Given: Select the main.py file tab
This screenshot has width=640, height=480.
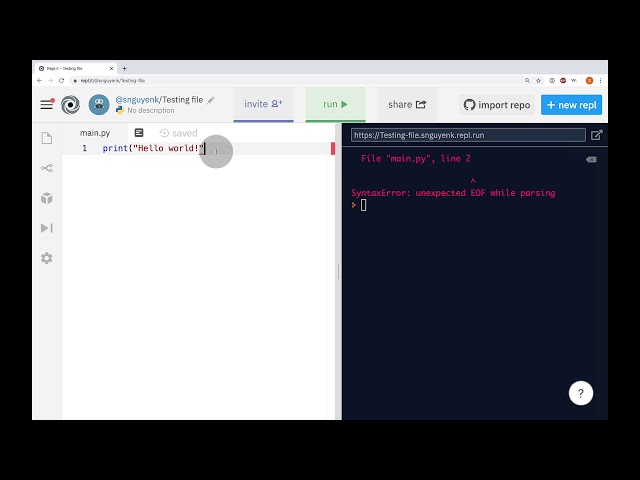Looking at the screenshot, I should [95, 133].
